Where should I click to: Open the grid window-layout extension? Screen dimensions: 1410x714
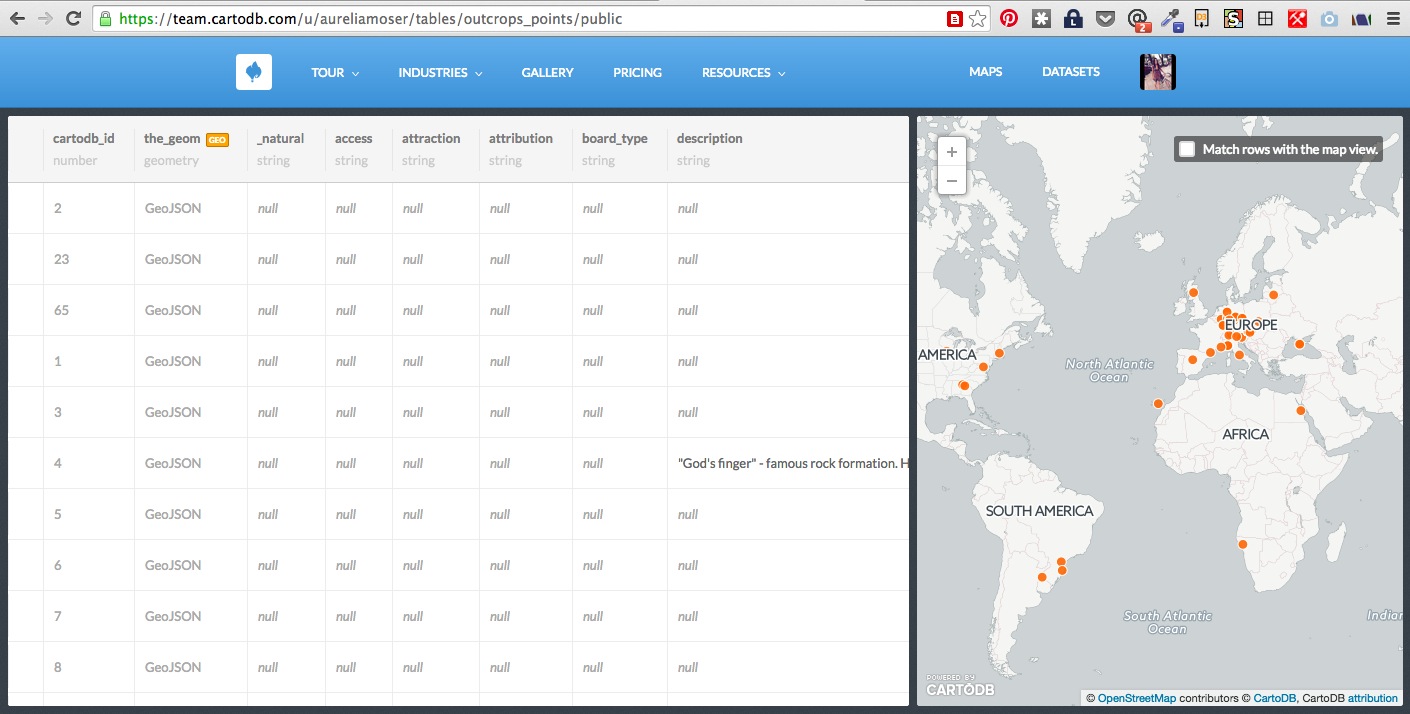(x=1265, y=18)
